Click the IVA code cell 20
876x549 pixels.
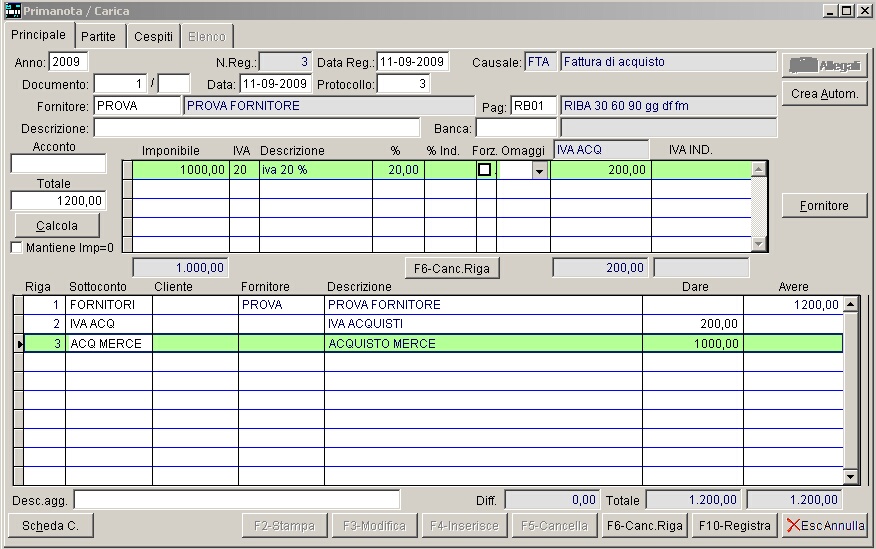pos(244,170)
